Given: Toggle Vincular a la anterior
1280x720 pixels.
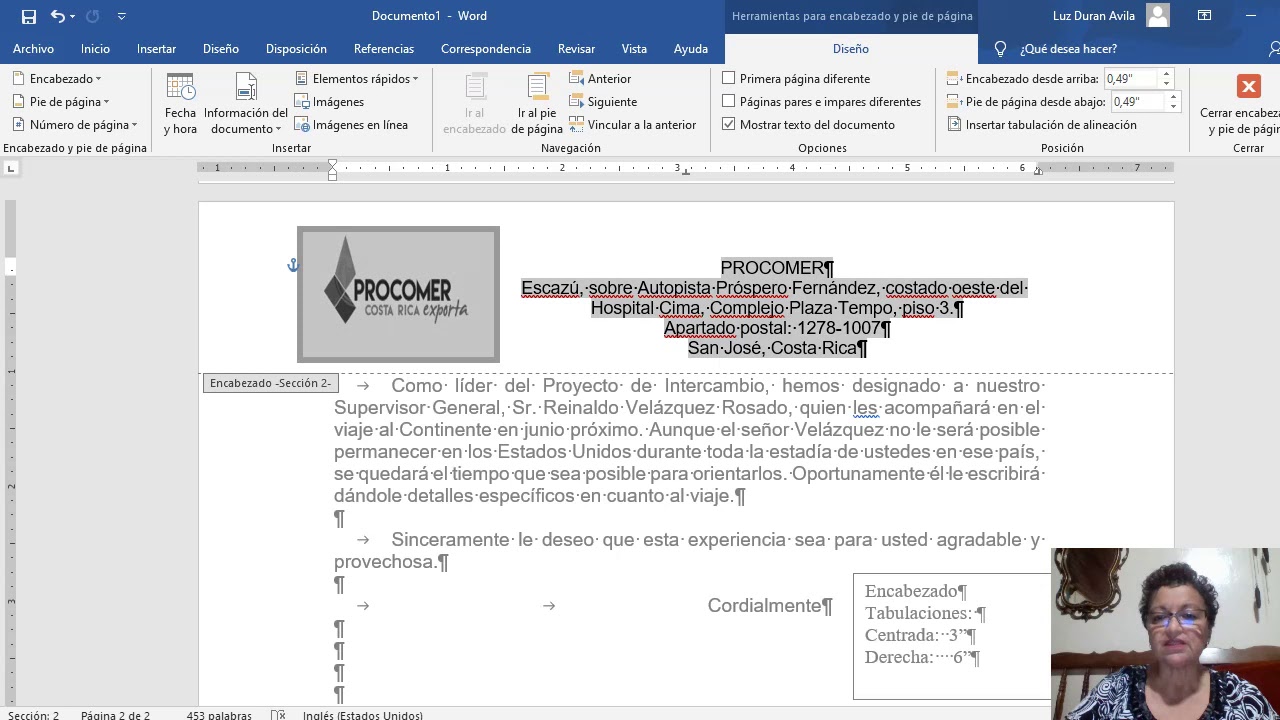Looking at the screenshot, I should 633,125.
